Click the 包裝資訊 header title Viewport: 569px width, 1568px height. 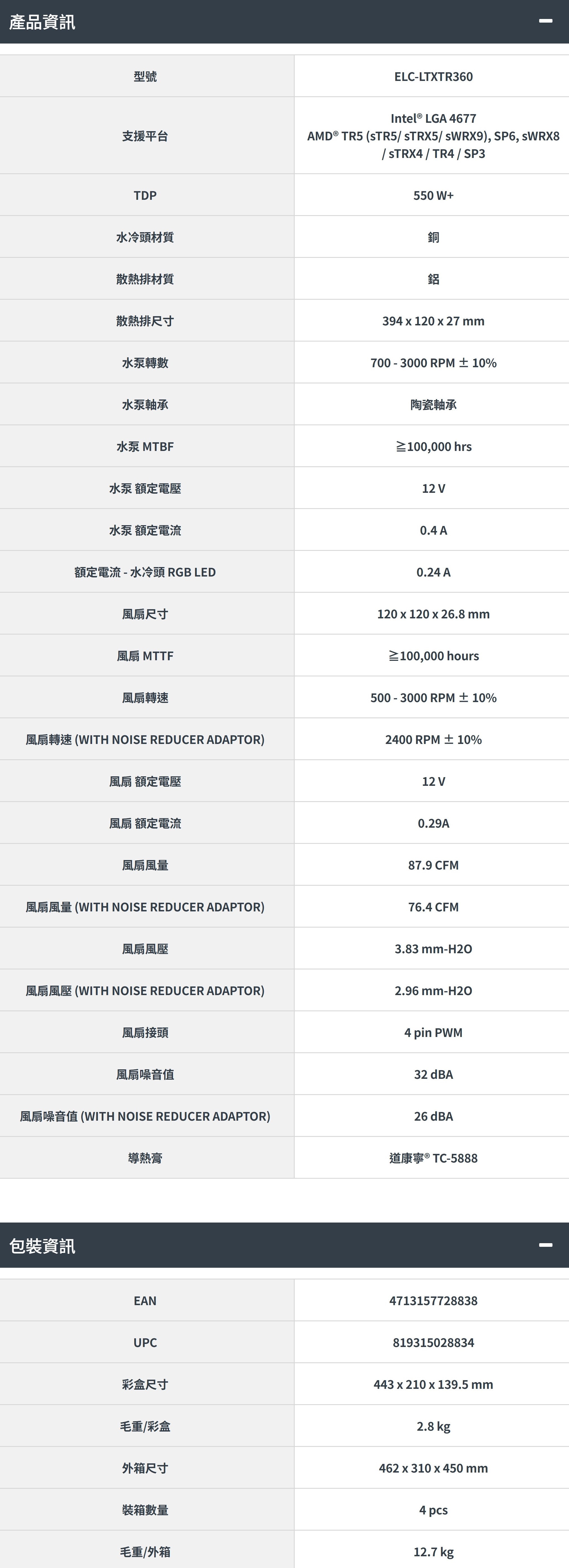point(42,1246)
